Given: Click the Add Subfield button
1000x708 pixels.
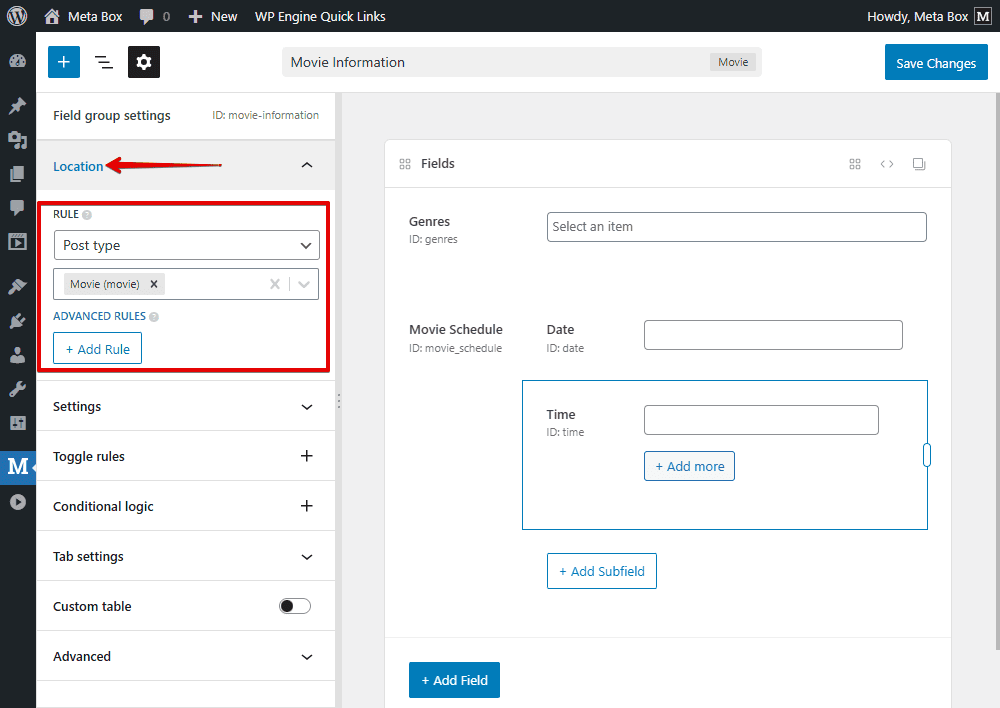Looking at the screenshot, I should point(602,571).
